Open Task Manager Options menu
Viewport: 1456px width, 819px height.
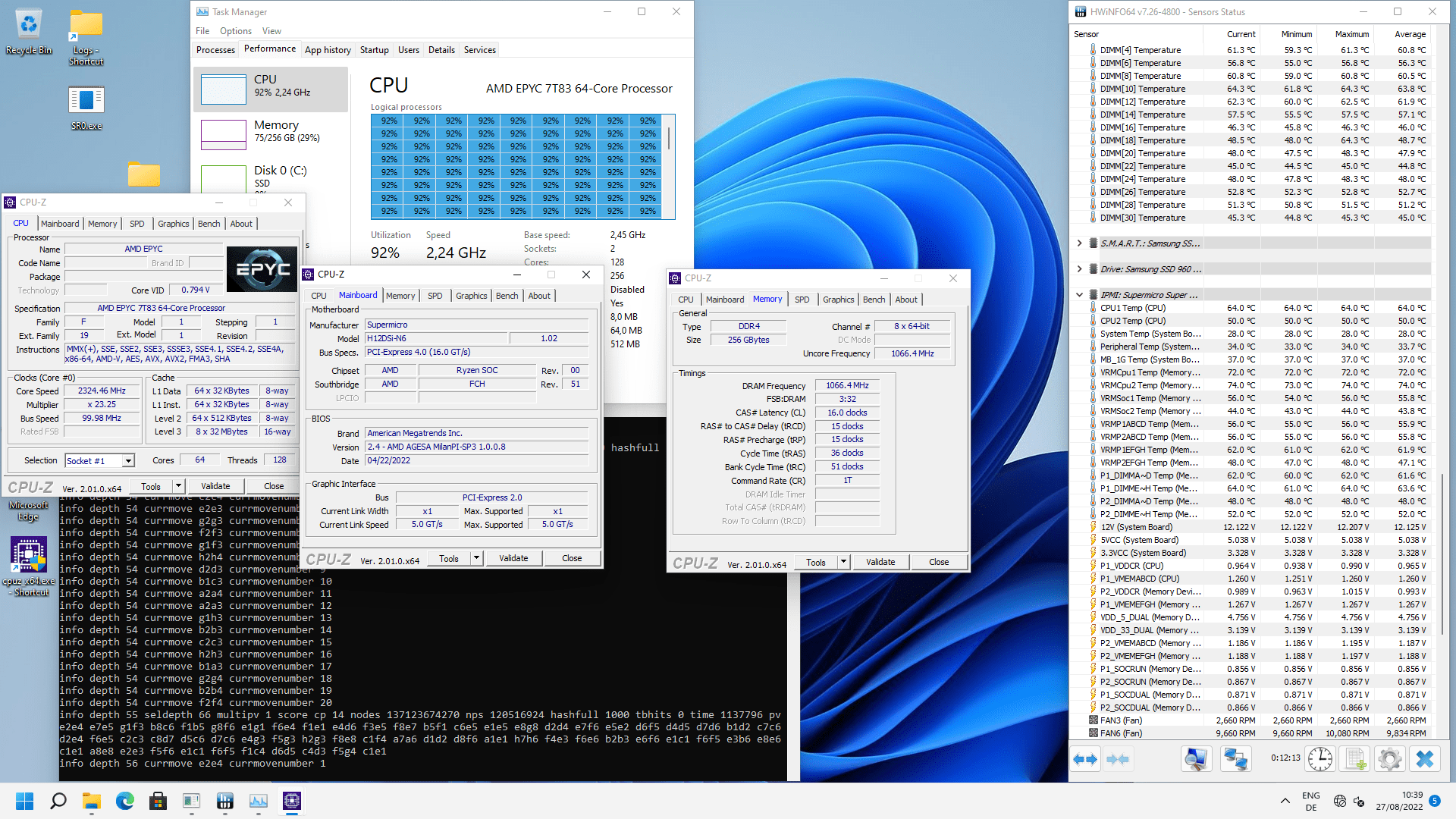pyautogui.click(x=236, y=31)
